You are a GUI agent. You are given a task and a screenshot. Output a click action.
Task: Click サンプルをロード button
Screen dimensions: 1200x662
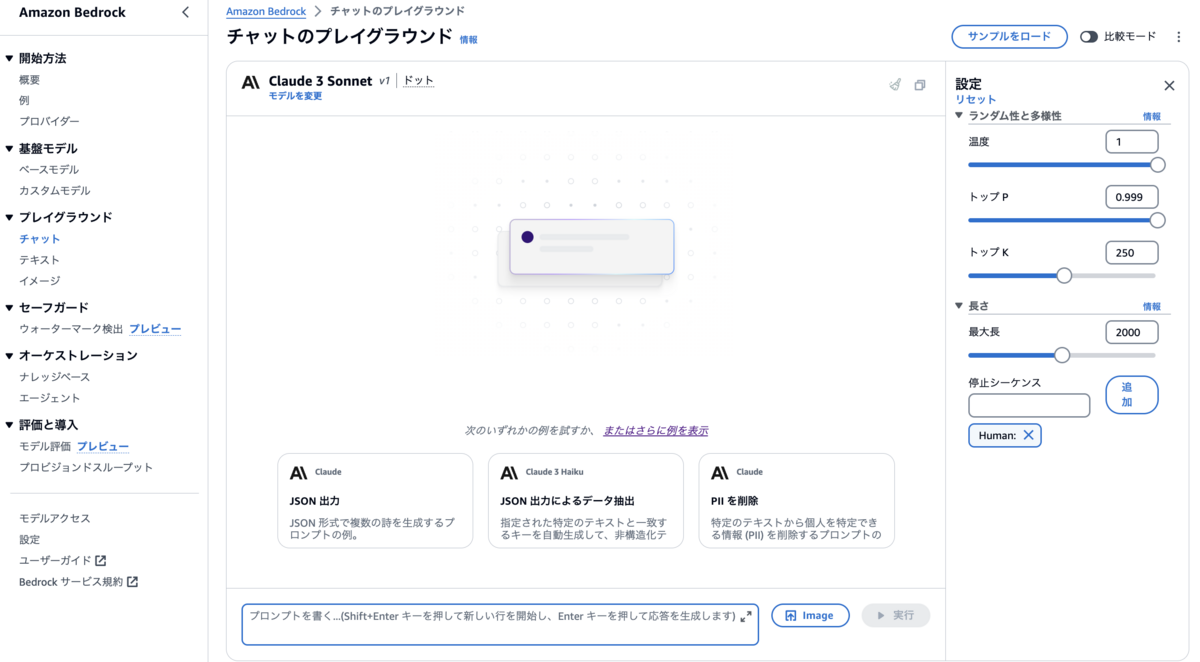(x=1009, y=36)
